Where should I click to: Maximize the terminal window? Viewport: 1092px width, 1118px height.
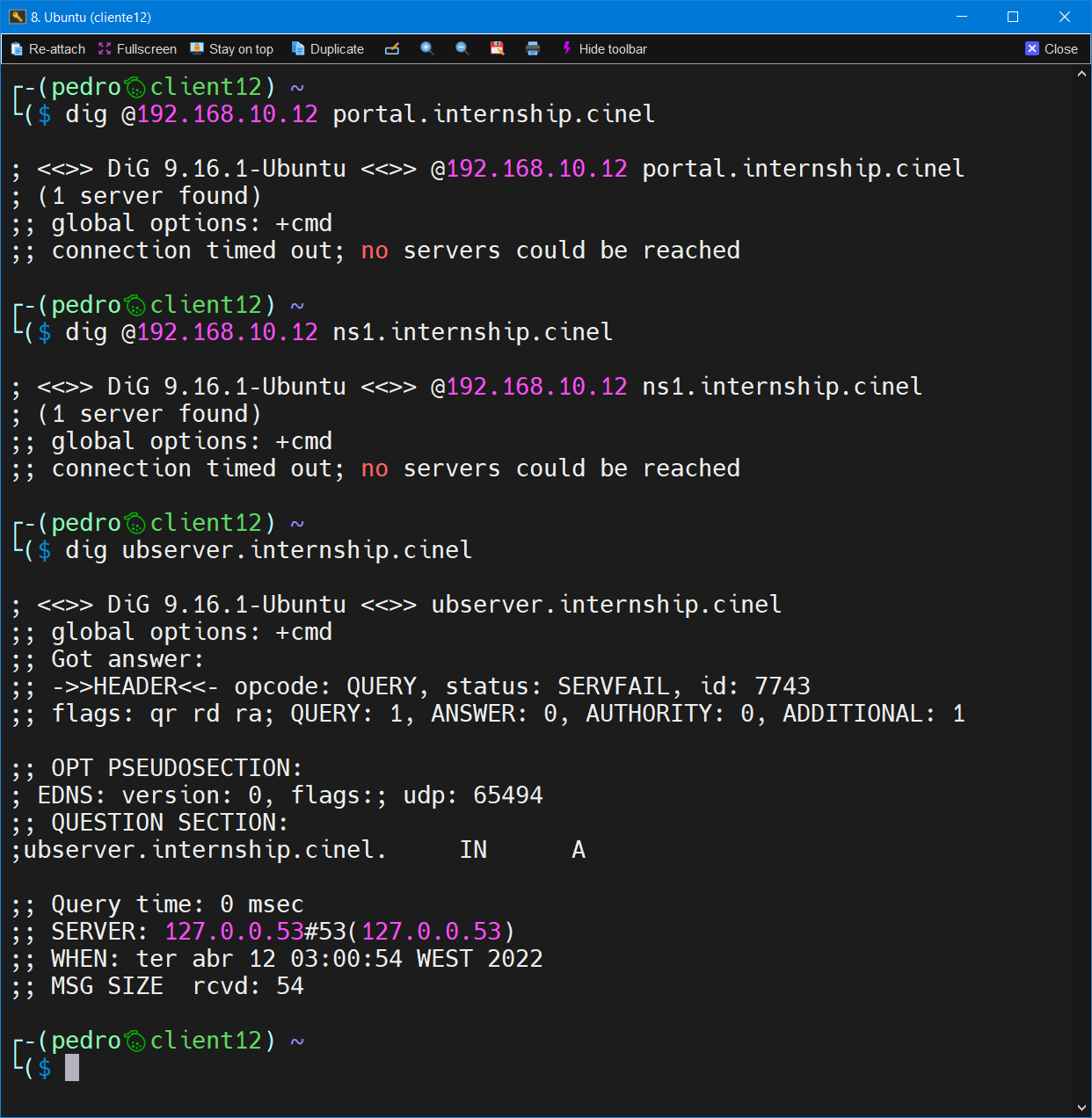click(x=1013, y=17)
